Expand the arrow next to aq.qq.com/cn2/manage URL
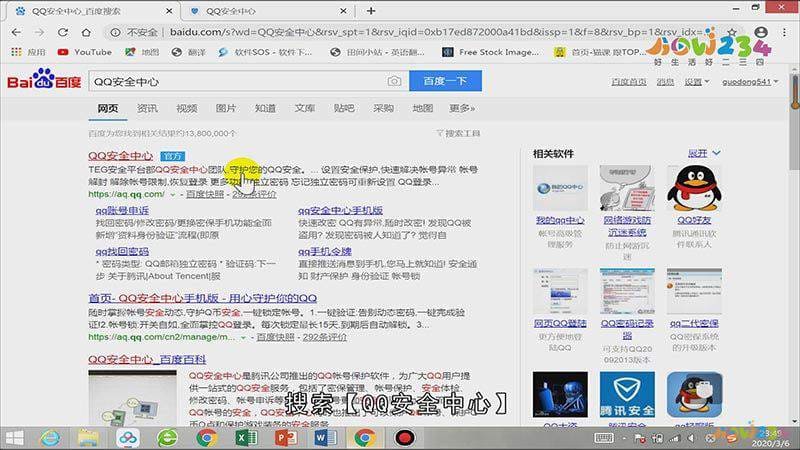800x450 pixels. 243,337
